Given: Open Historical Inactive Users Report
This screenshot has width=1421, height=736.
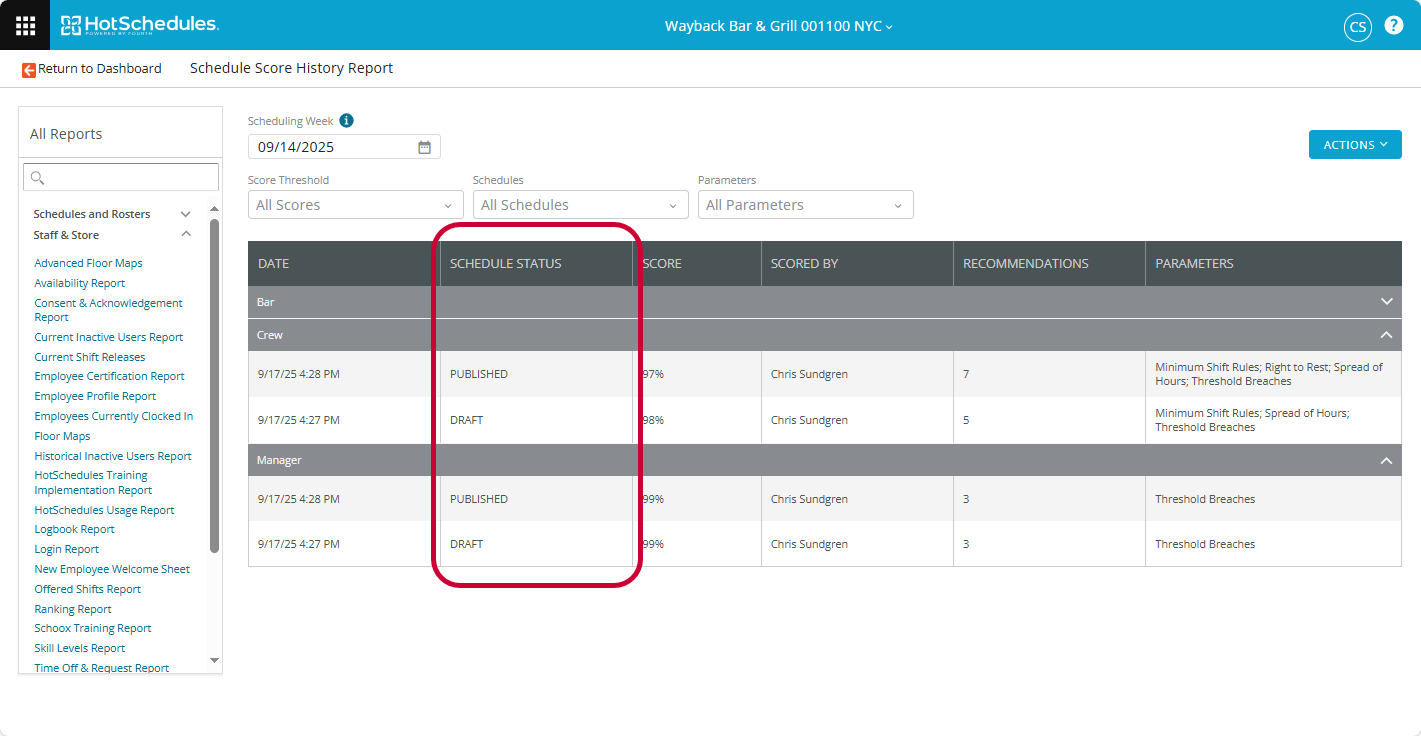Looking at the screenshot, I should [113, 456].
